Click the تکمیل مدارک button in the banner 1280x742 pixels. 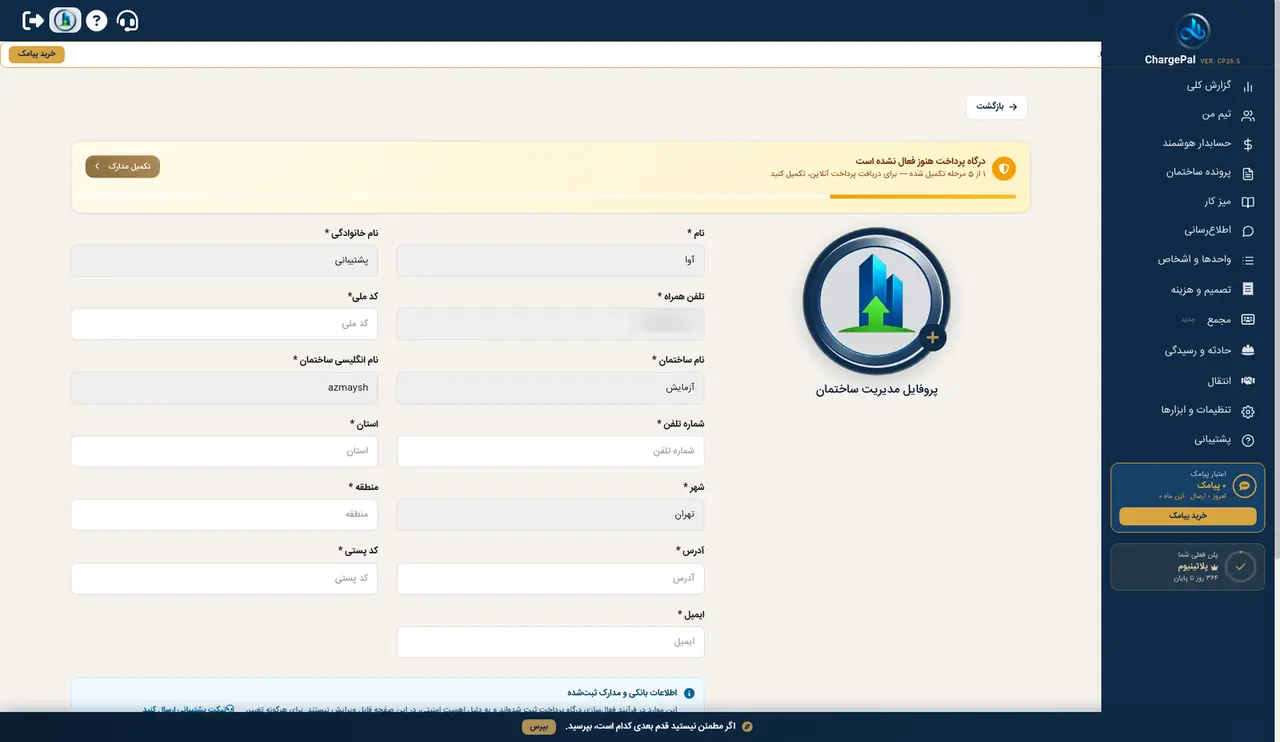tap(123, 166)
